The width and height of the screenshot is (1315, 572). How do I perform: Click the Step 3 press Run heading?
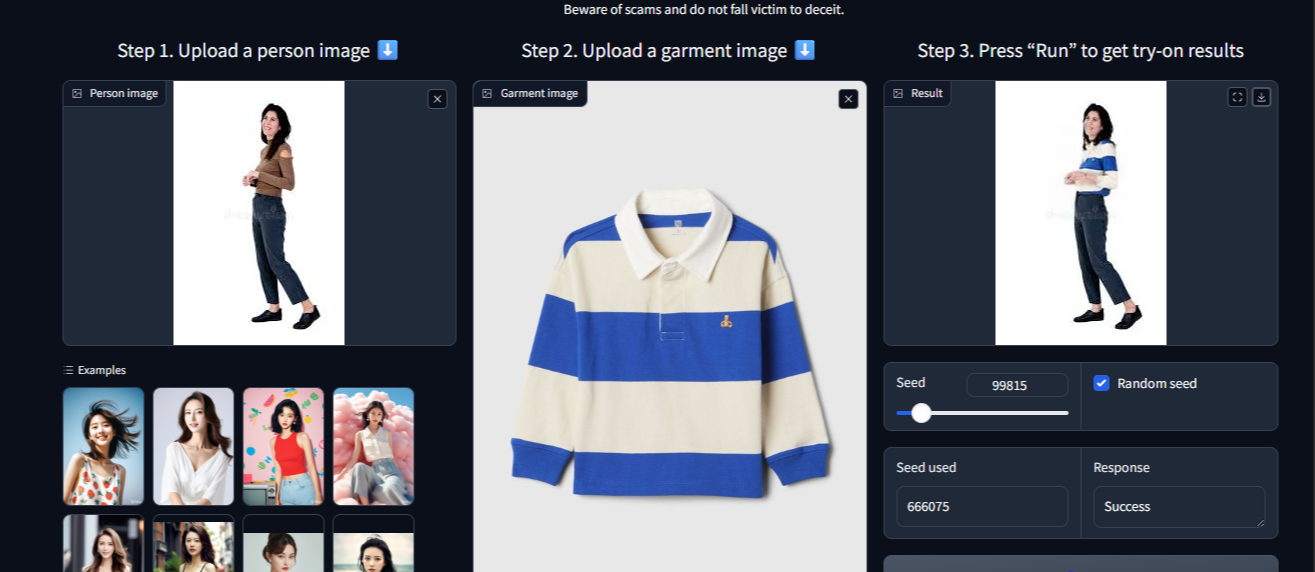[1081, 50]
